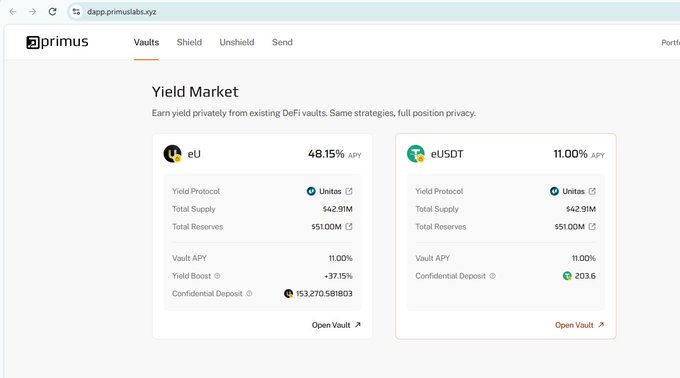Reload the page with the refresh icon
Viewport: 680px width, 378px height.
pos(52,12)
